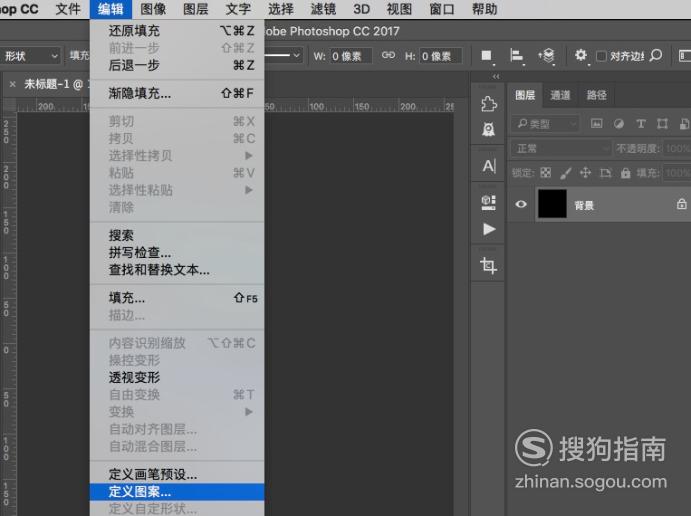Open the 形状 tool mode dropdown

coord(30,56)
